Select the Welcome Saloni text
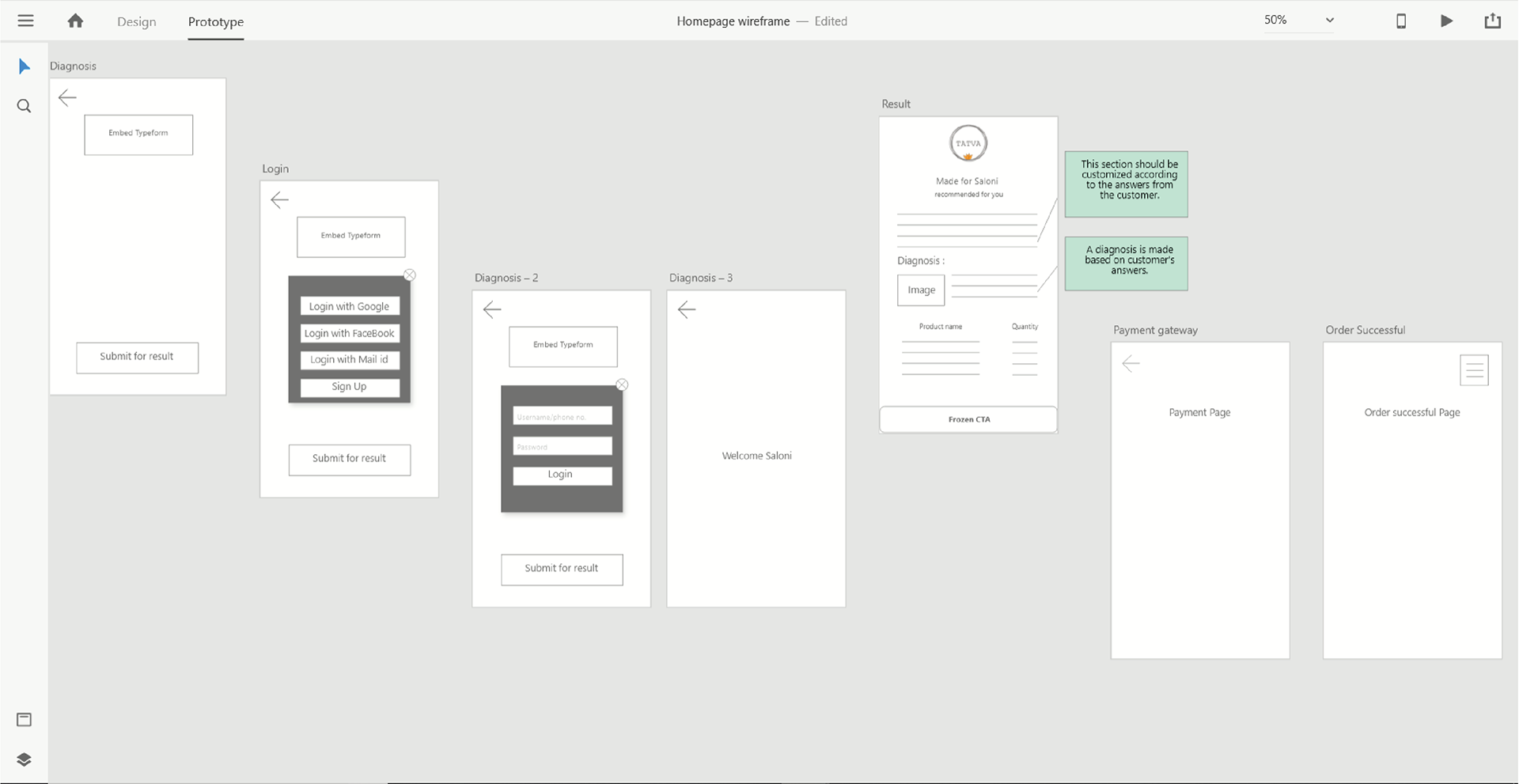Viewport: 1519px width, 784px height. [x=757, y=456]
